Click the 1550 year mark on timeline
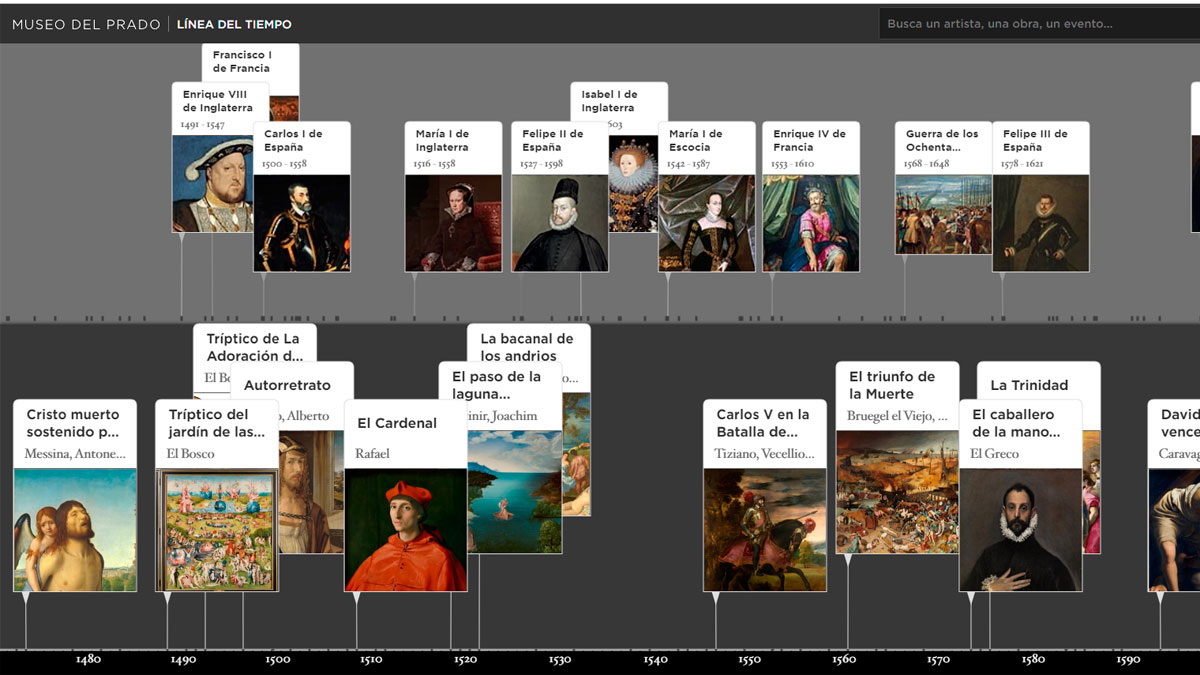This screenshot has width=1200, height=675. 749,660
